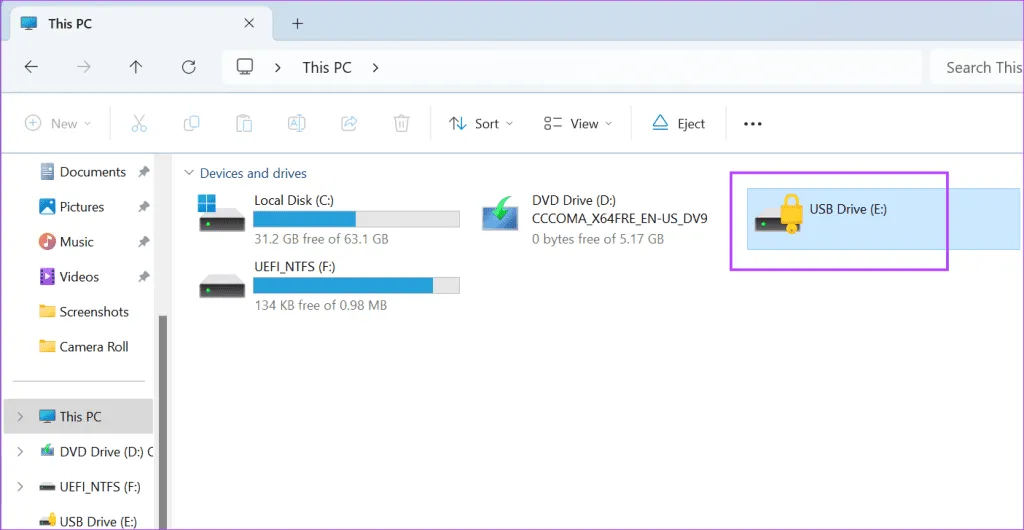This screenshot has height=530, width=1024.
Task: Click the Cut scissors icon
Action: click(139, 124)
